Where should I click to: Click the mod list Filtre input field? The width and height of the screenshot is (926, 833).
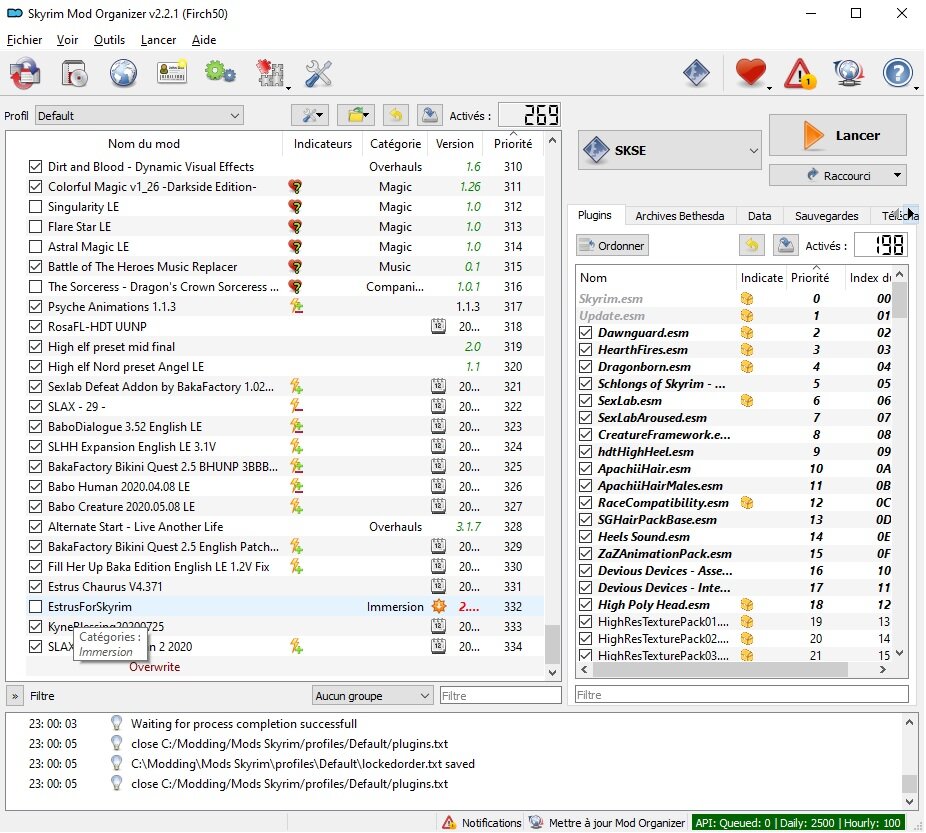pyautogui.click(x=500, y=695)
